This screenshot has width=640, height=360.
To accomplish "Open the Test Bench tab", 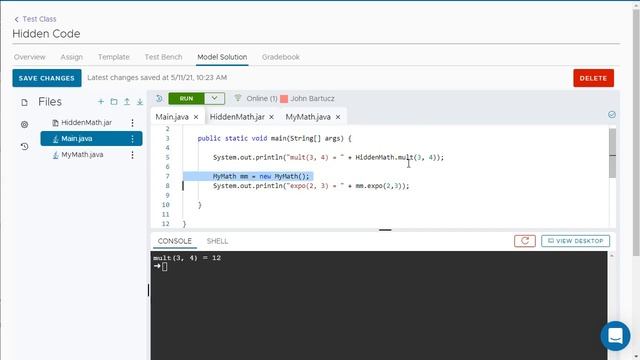I will pyautogui.click(x=163, y=57).
